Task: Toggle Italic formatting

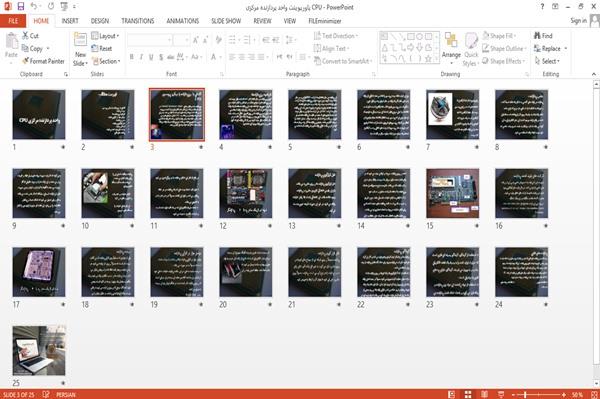Action: click(141, 57)
